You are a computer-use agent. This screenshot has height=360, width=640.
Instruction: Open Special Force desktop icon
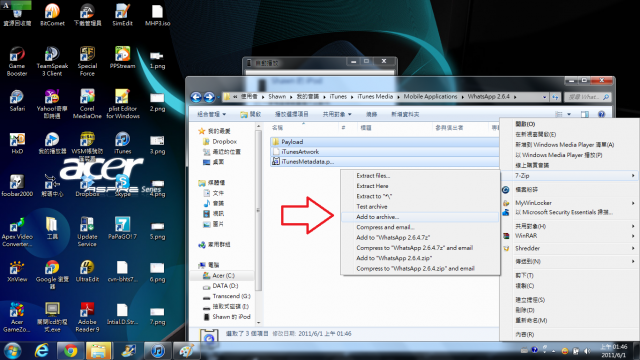coord(87,61)
